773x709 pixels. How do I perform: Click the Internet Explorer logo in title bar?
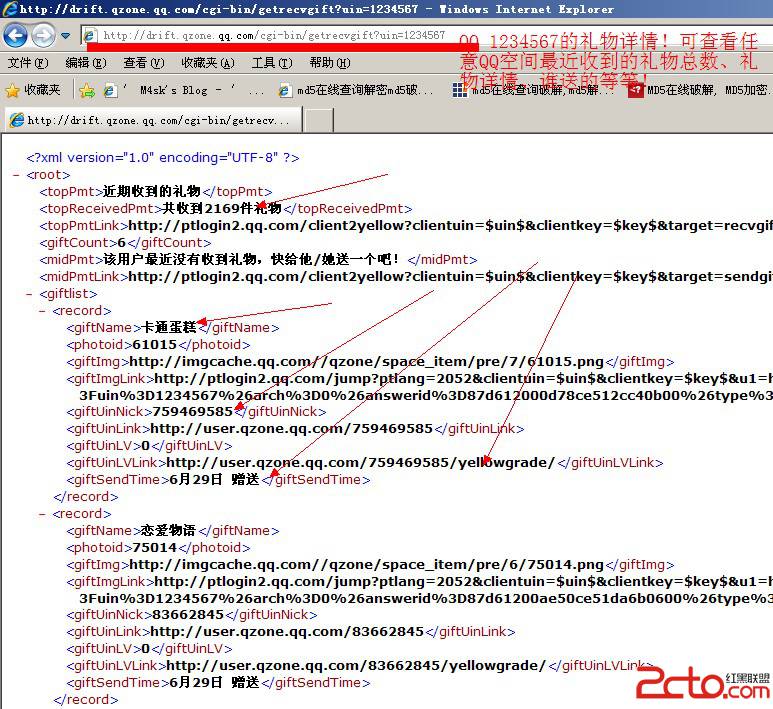pyautogui.click(x=10, y=8)
